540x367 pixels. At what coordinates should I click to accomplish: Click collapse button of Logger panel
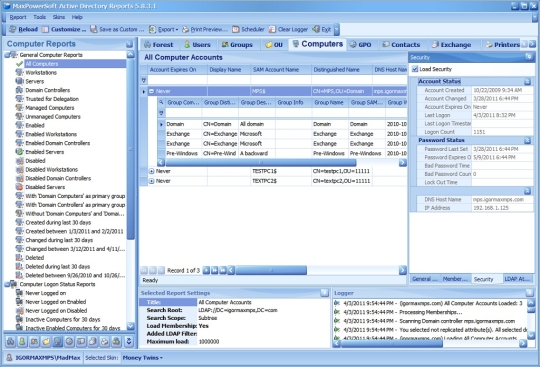pyautogui.click(x=530, y=293)
